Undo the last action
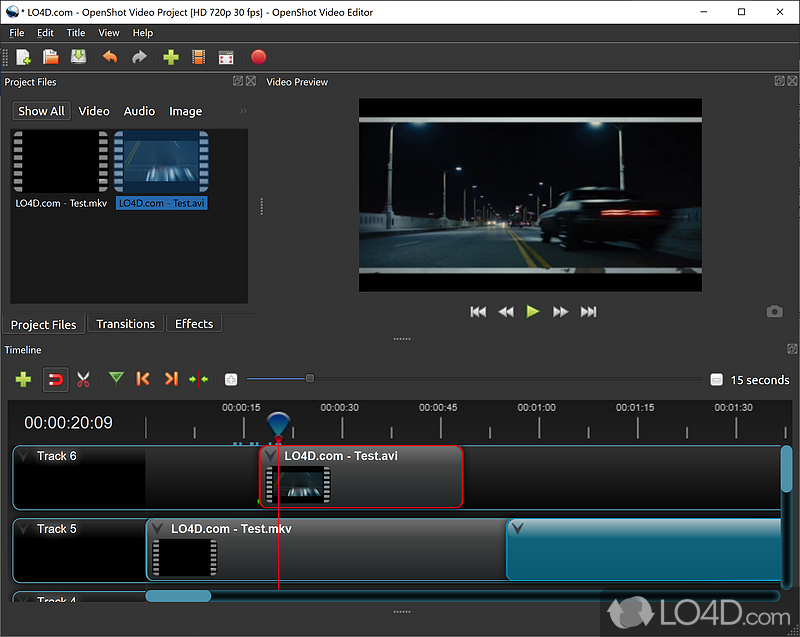The width and height of the screenshot is (800, 637). pos(110,57)
